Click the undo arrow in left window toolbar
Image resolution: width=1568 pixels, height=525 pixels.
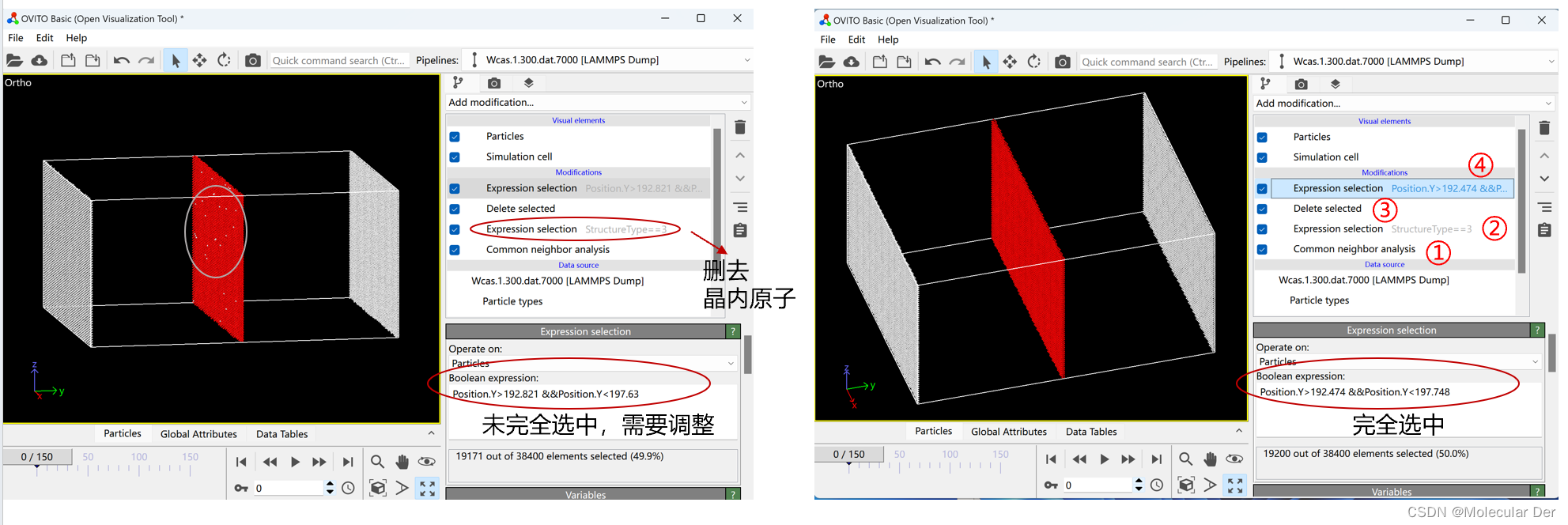[x=121, y=60]
